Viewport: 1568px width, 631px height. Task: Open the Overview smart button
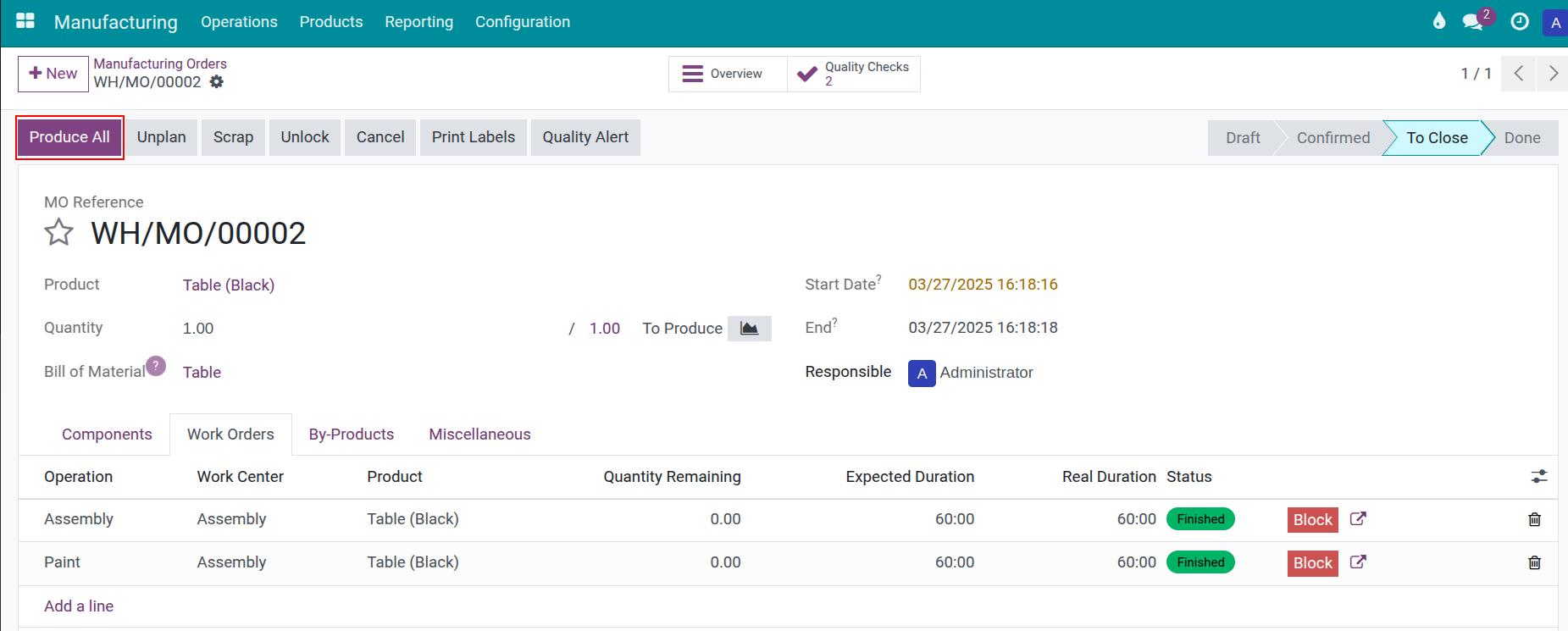pyautogui.click(x=728, y=74)
